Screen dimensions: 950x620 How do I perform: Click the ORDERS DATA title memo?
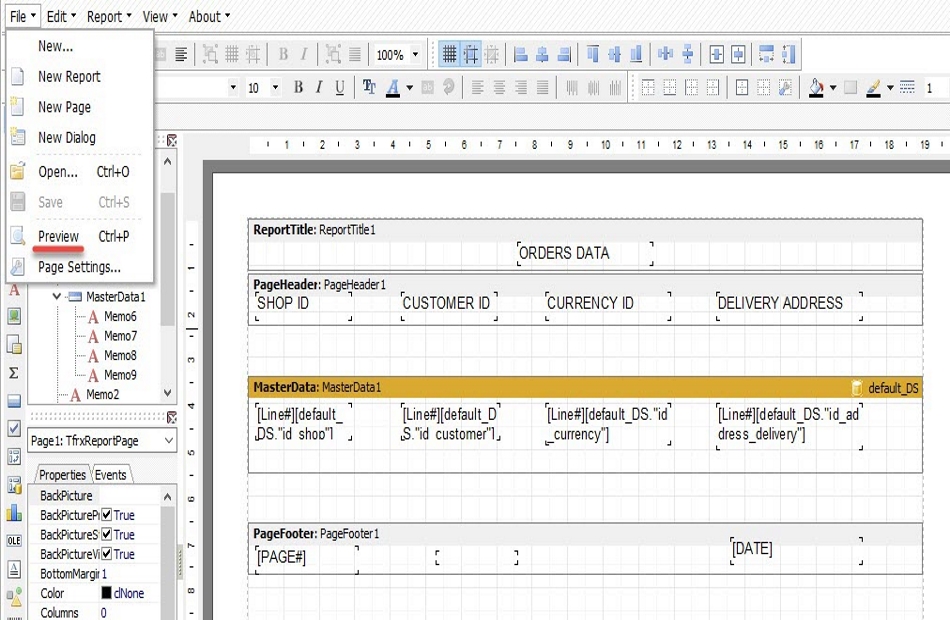pyautogui.click(x=585, y=253)
